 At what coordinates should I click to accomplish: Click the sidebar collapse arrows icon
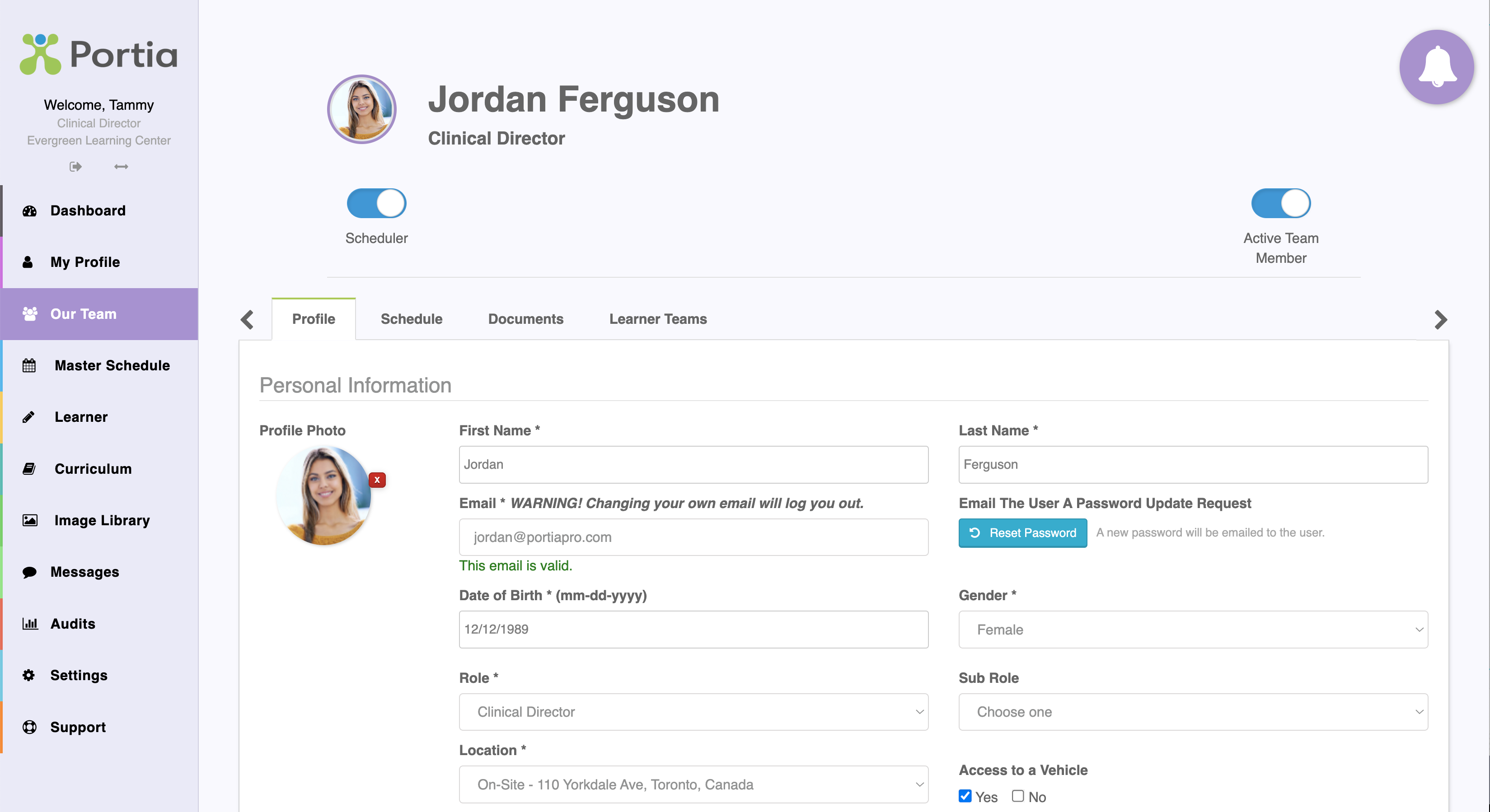(x=121, y=167)
